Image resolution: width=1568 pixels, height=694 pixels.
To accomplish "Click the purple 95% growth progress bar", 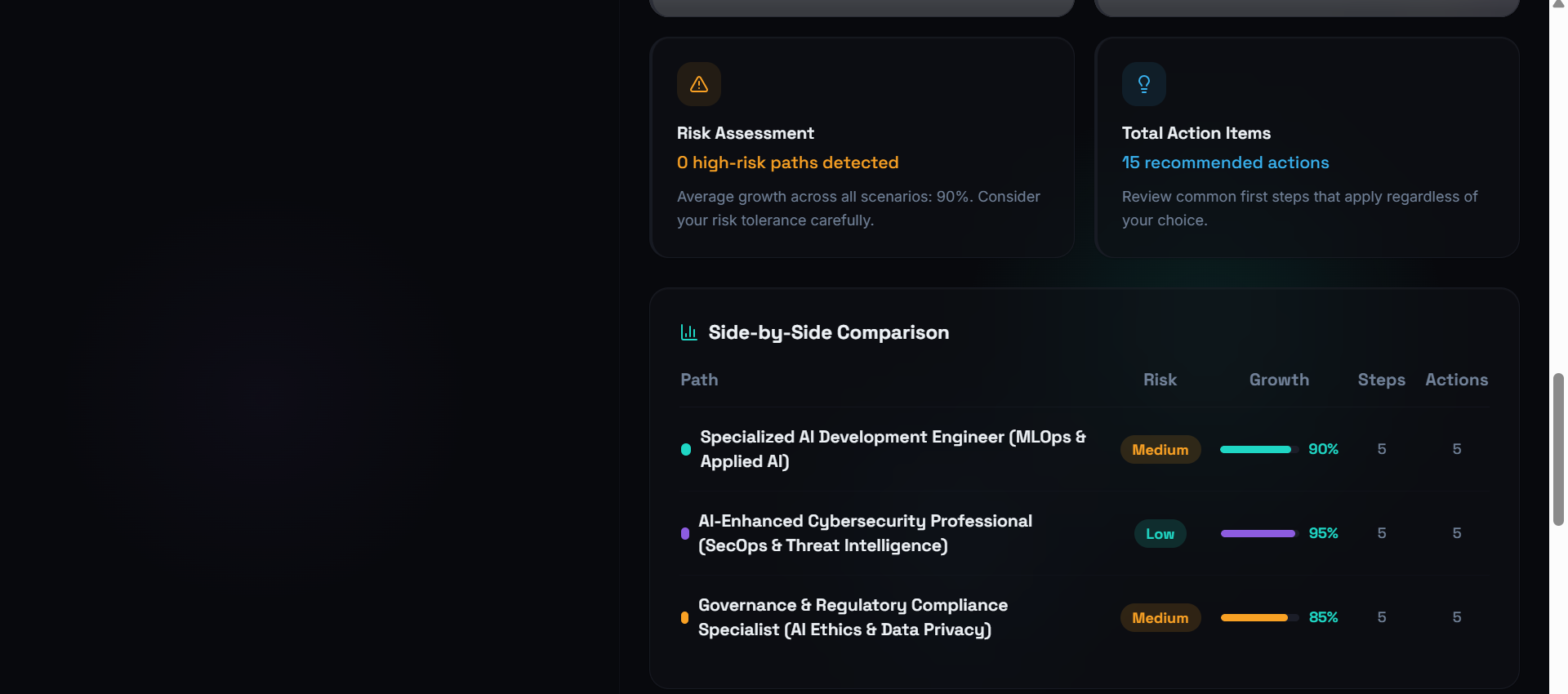I will (x=1258, y=533).
